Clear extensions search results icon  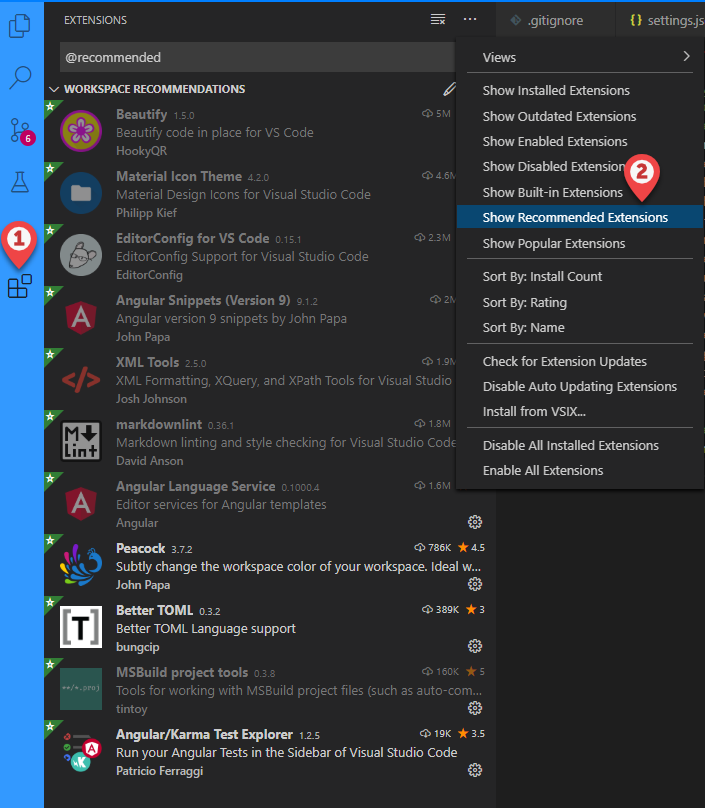tap(438, 20)
